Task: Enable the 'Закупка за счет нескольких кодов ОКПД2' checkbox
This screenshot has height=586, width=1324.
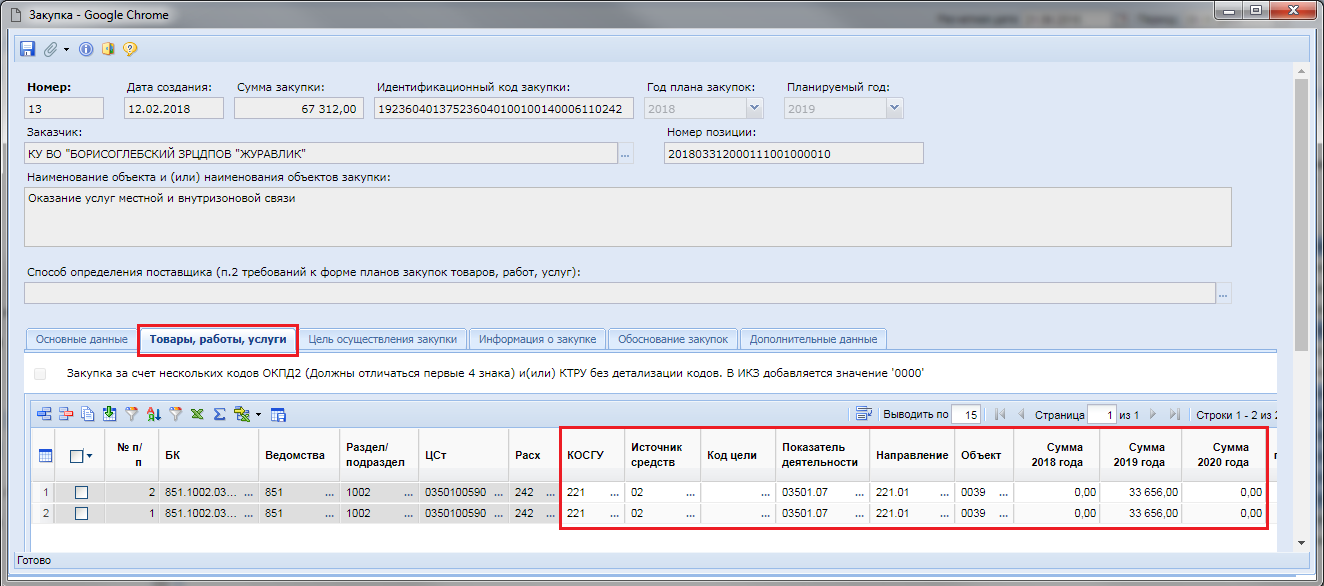Action: coord(40,373)
